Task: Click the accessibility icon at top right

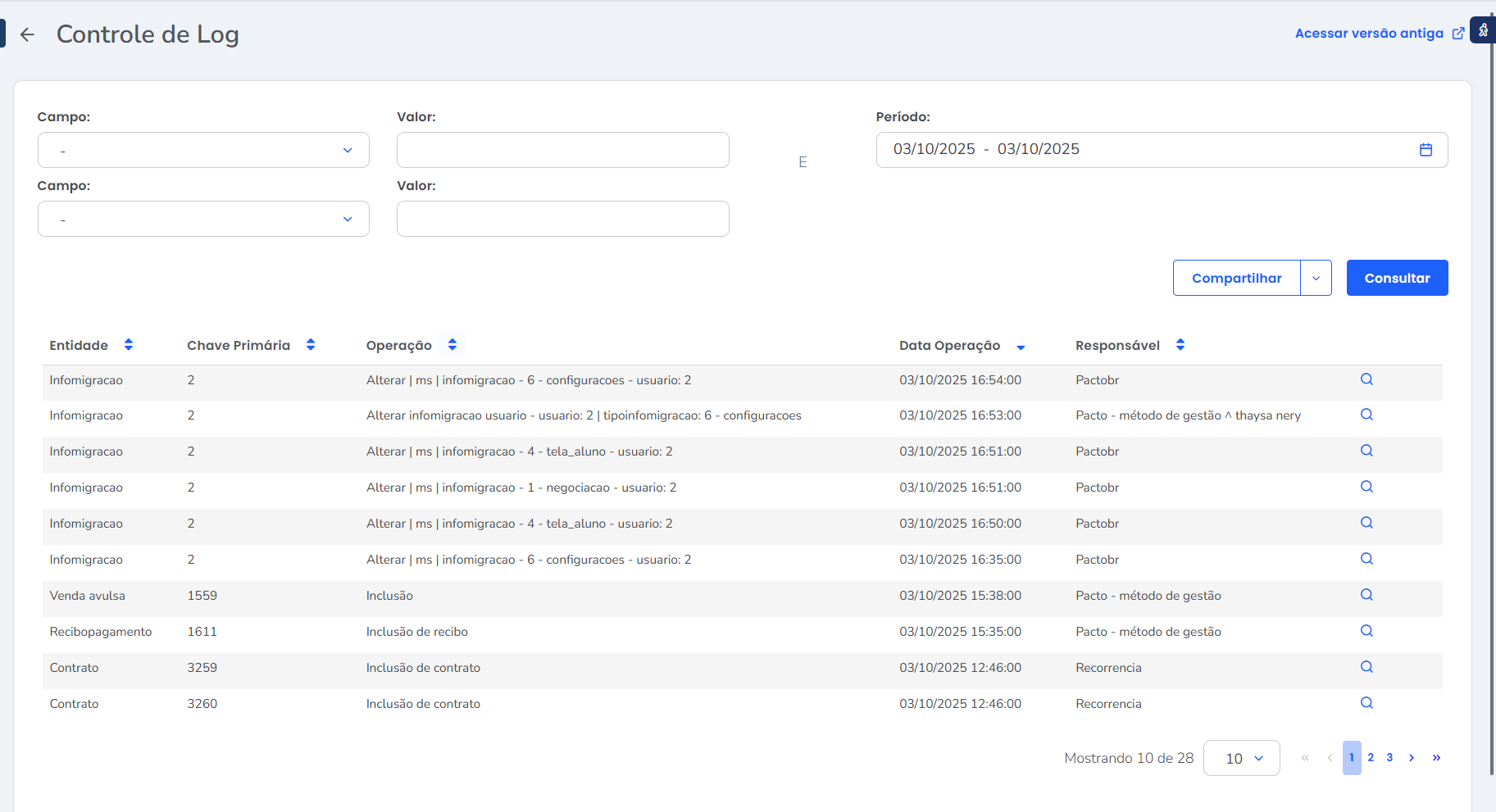Action: pyautogui.click(x=1483, y=30)
